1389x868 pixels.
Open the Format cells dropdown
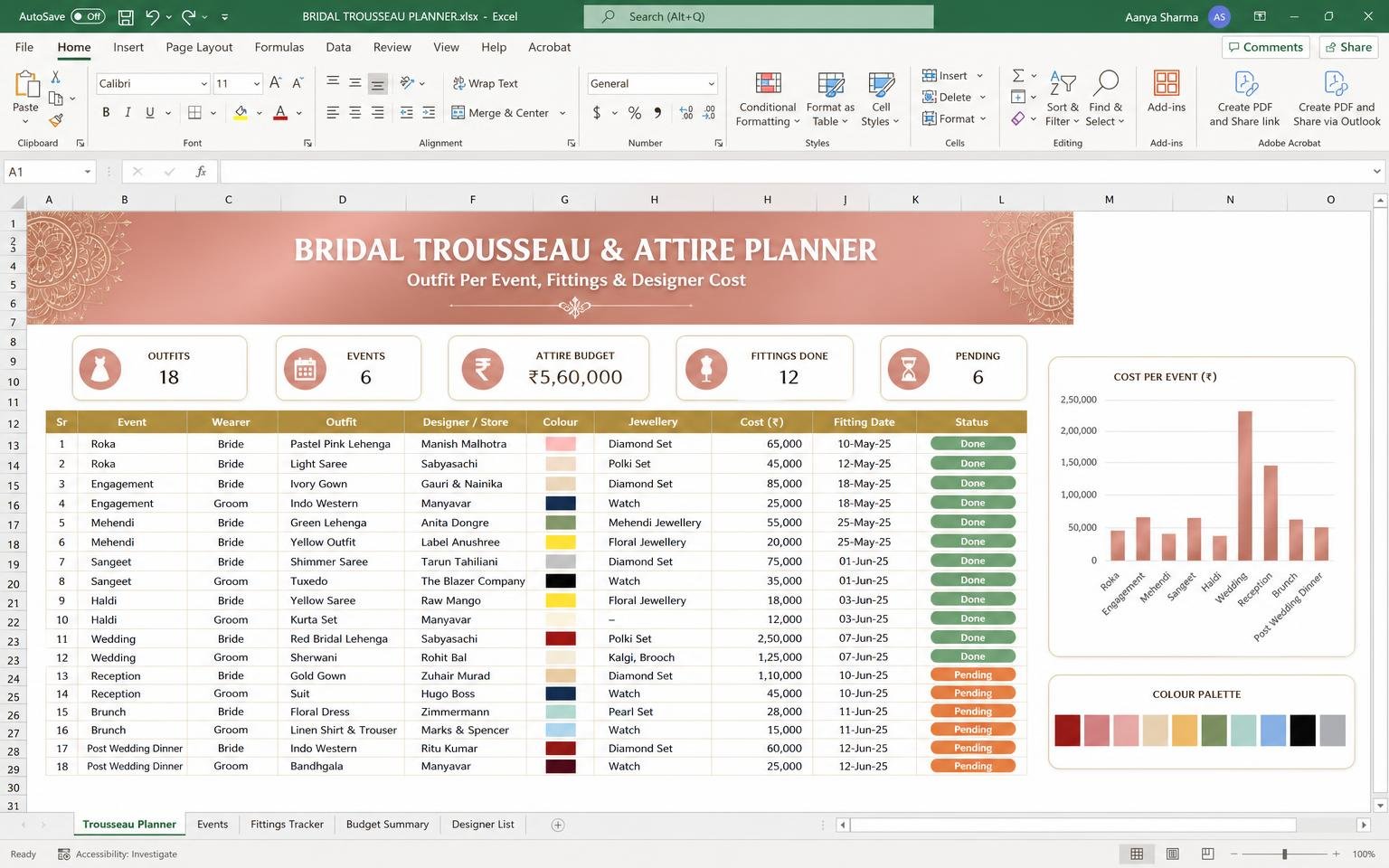point(954,118)
